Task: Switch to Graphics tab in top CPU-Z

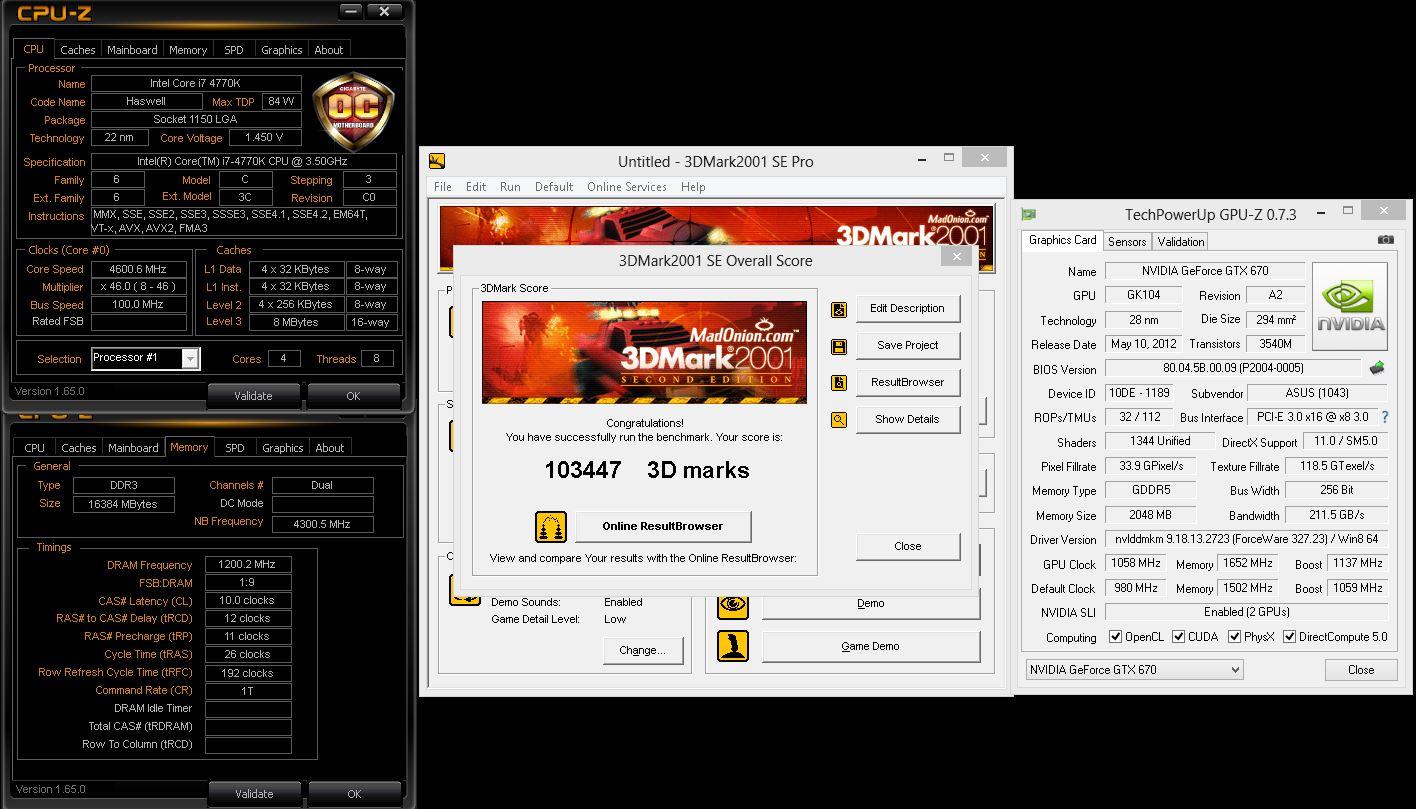Action: click(x=281, y=50)
